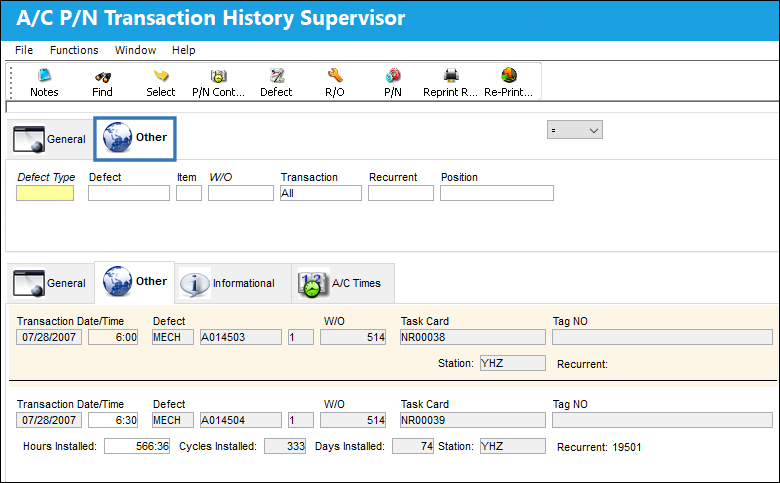Click the Defect filter input field
Image resolution: width=780 pixels, height=483 pixels.
click(129, 193)
